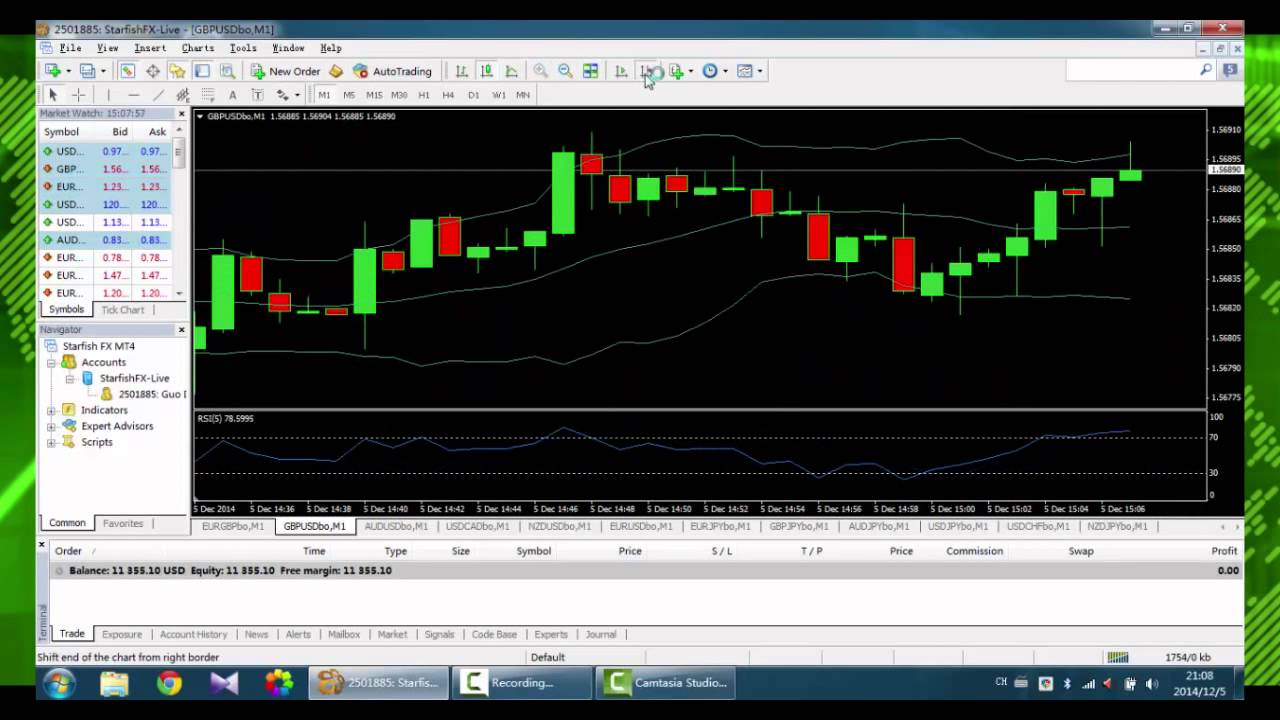This screenshot has height=720, width=1280.
Task: Open the Tick Chart tab
Action: pyautogui.click(x=123, y=310)
